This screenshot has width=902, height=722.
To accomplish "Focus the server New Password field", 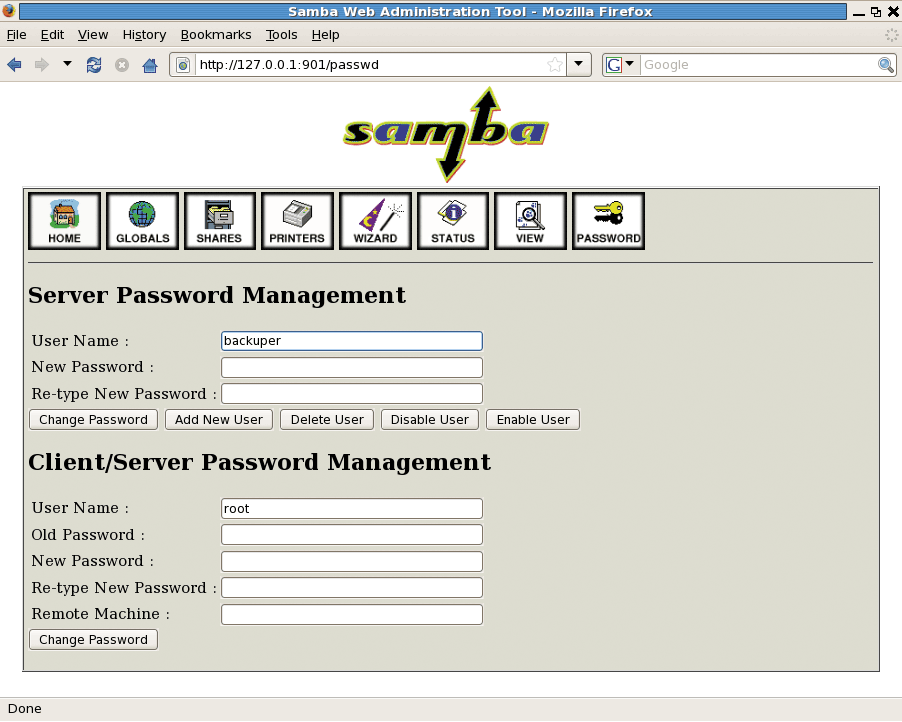I will tap(351, 367).
